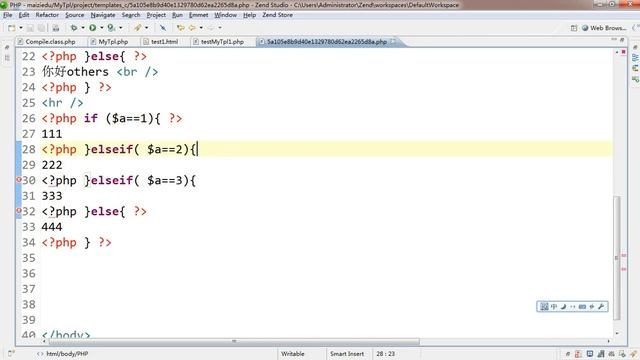Click the 444 text on line 33
640x360 pixels.
point(52,227)
